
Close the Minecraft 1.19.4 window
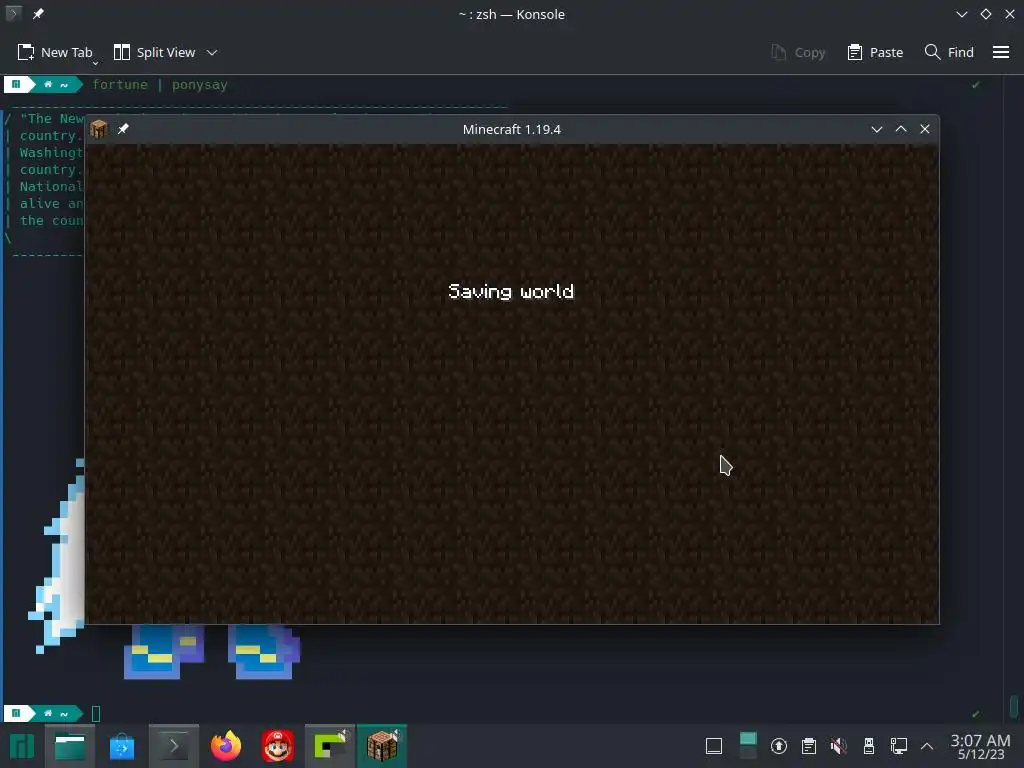click(925, 129)
